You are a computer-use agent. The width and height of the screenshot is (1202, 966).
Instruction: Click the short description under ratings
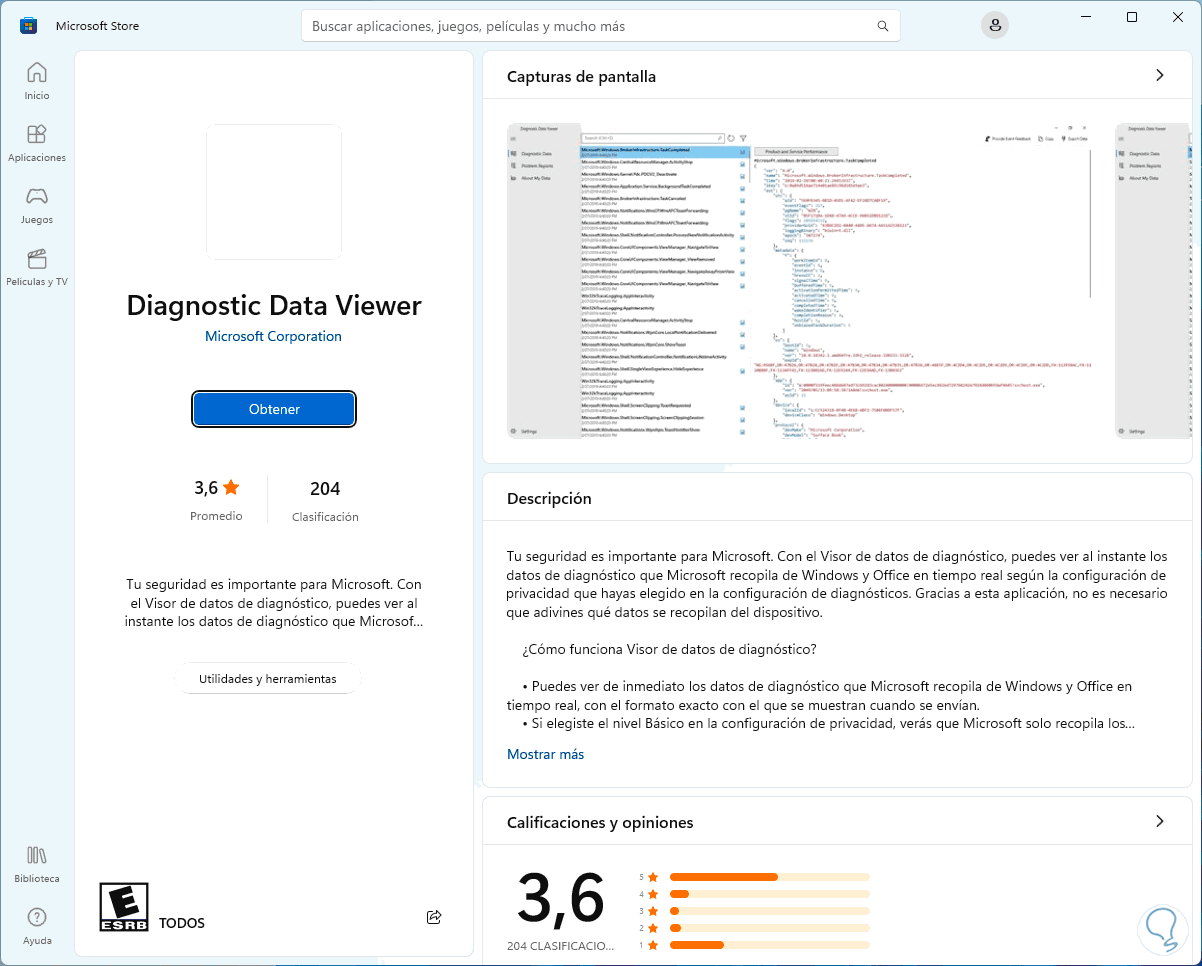[x=274, y=603]
